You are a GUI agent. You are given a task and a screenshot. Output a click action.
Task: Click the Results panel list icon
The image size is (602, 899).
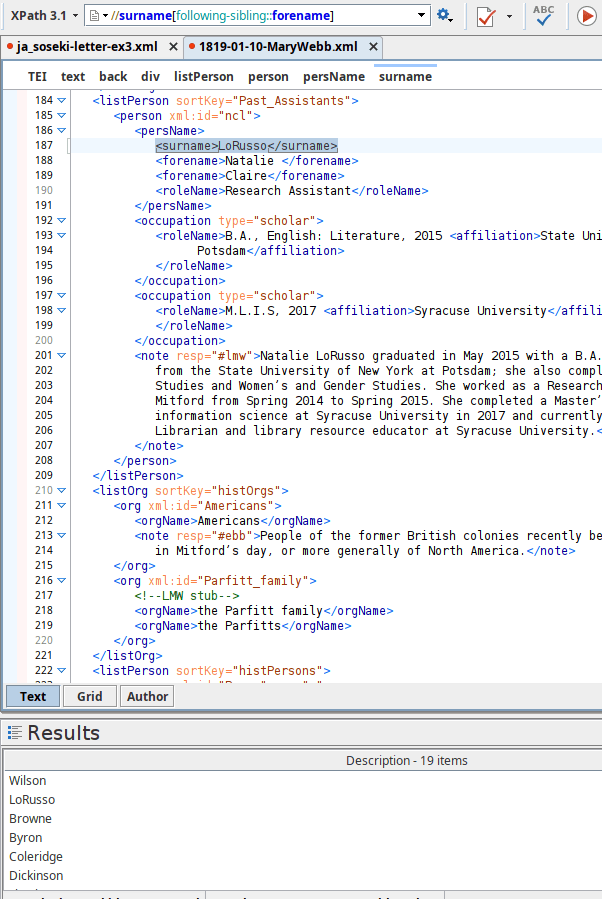15,733
